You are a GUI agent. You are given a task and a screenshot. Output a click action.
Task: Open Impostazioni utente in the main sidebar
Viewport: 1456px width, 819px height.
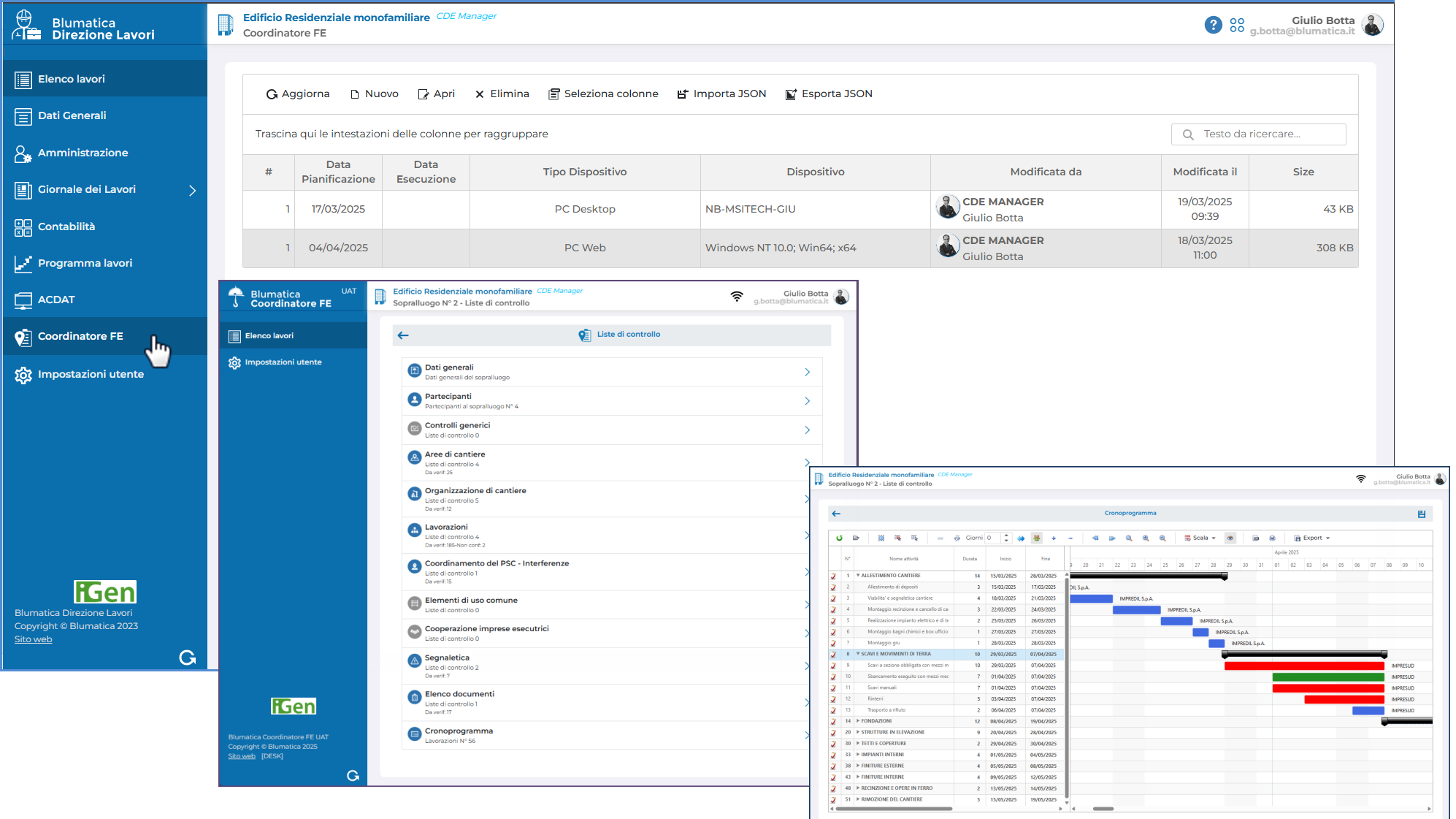(105, 374)
